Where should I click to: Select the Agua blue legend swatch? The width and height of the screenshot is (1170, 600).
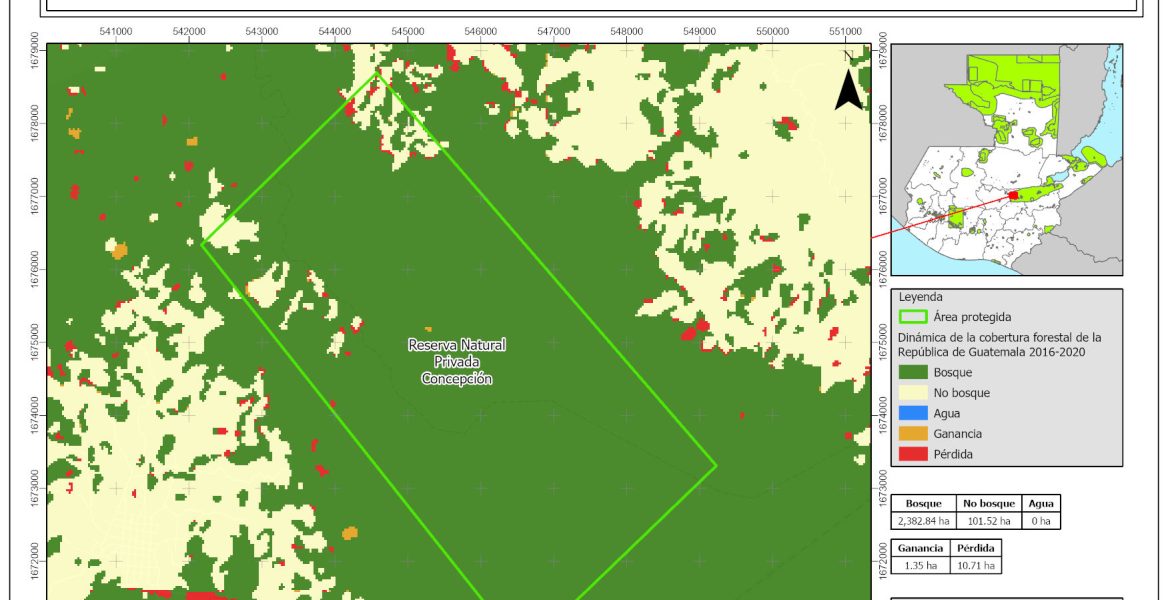[913, 413]
